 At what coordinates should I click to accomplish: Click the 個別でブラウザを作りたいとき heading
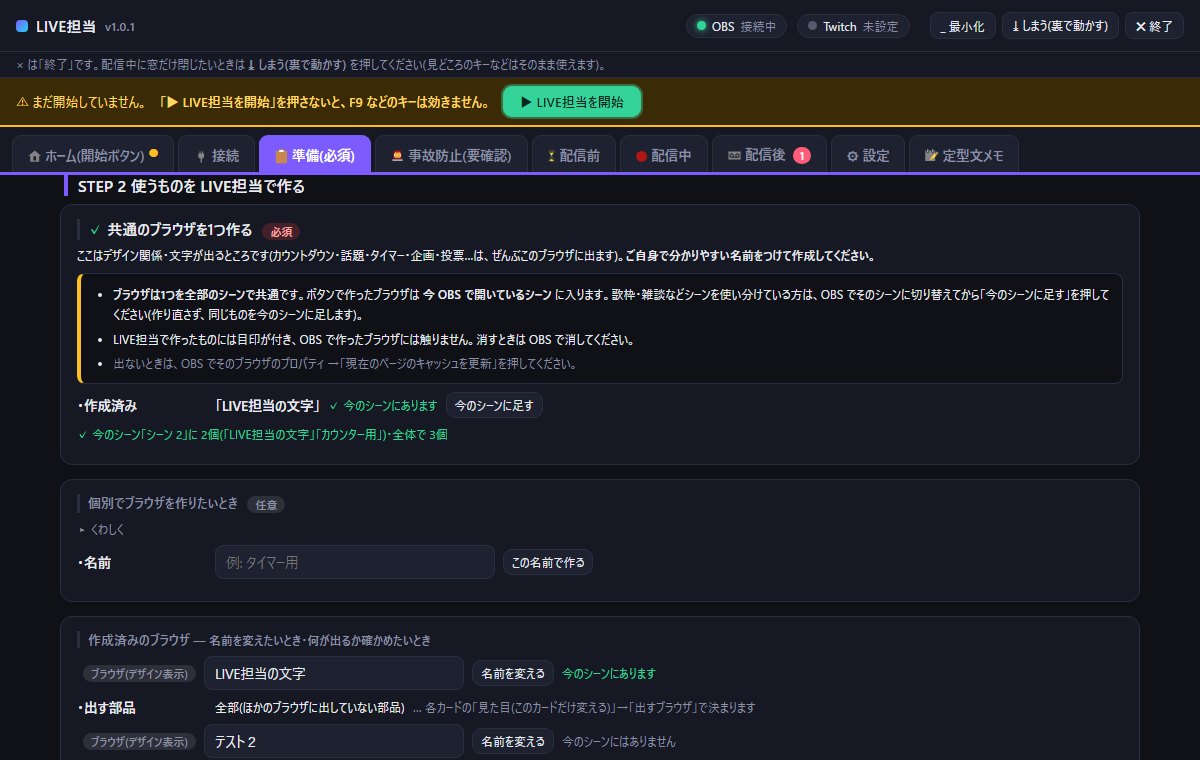click(163, 502)
